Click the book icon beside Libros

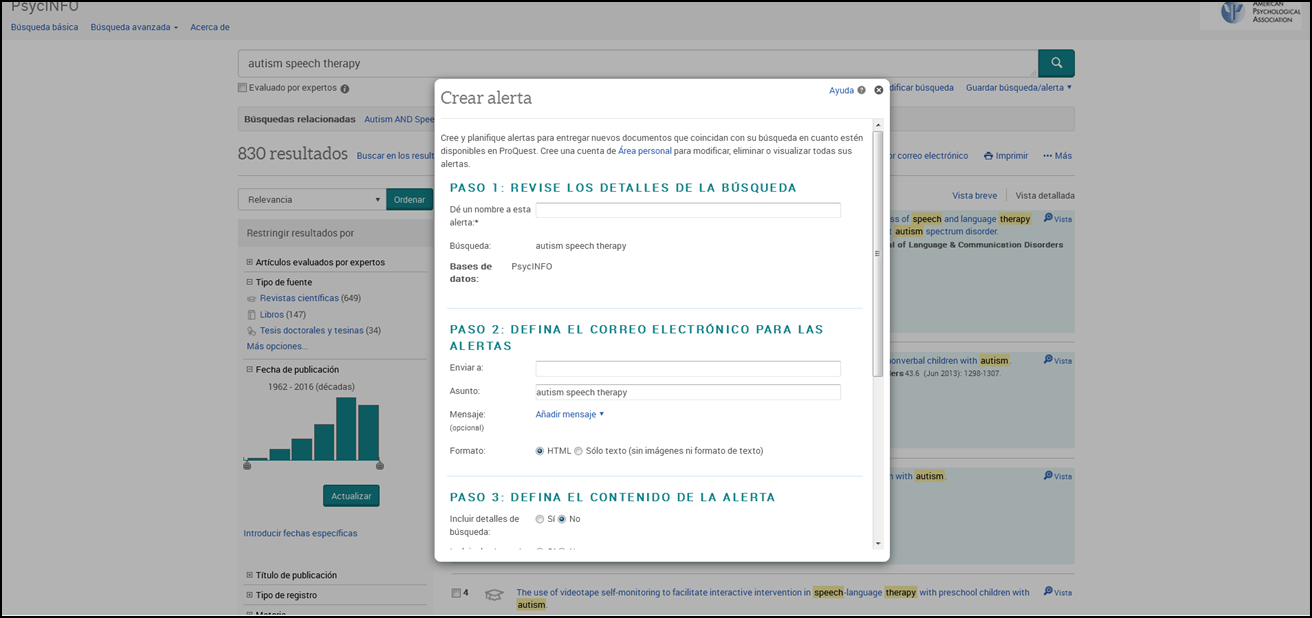tap(251, 314)
